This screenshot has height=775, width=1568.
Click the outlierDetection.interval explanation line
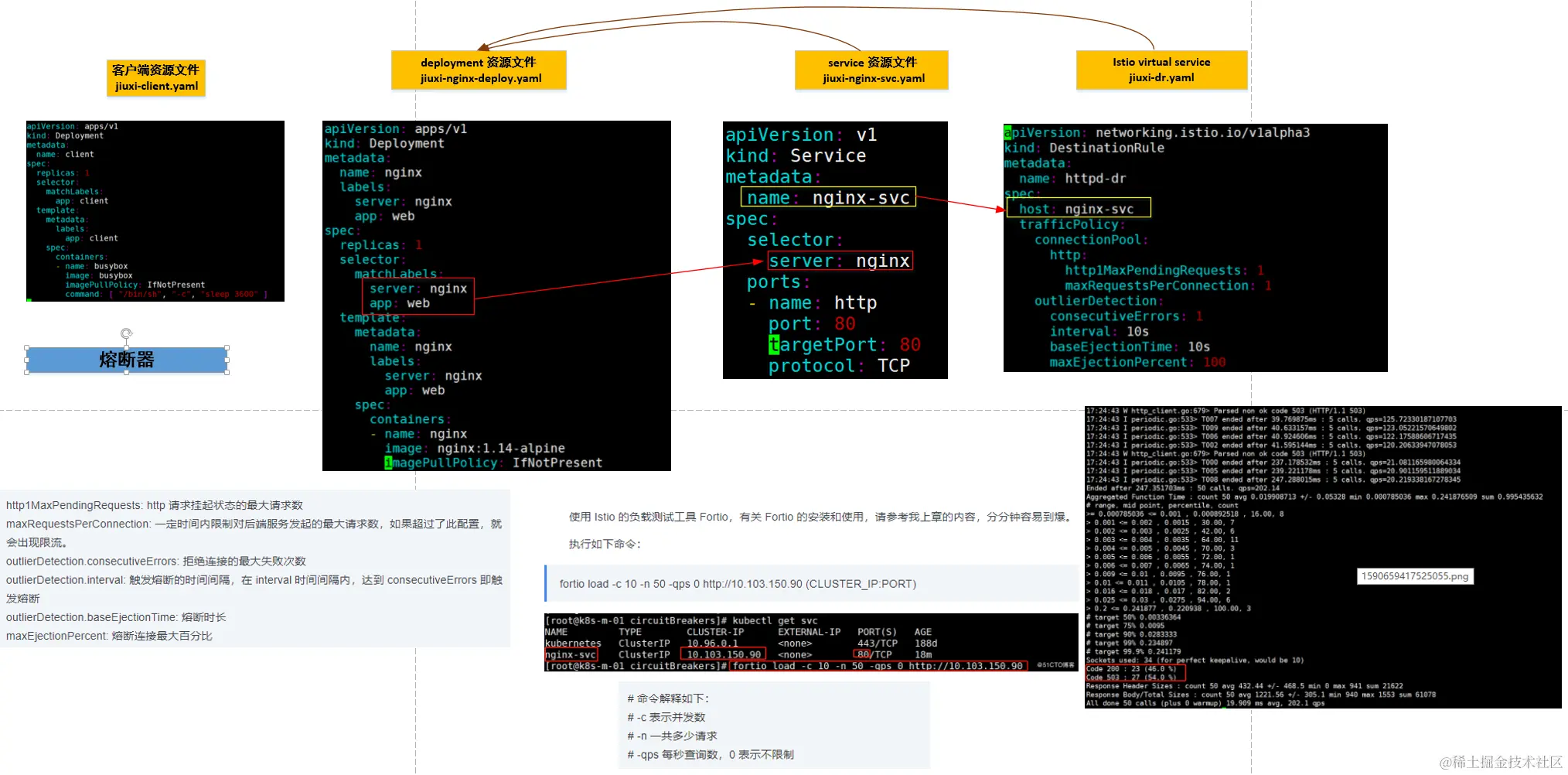tap(254, 589)
